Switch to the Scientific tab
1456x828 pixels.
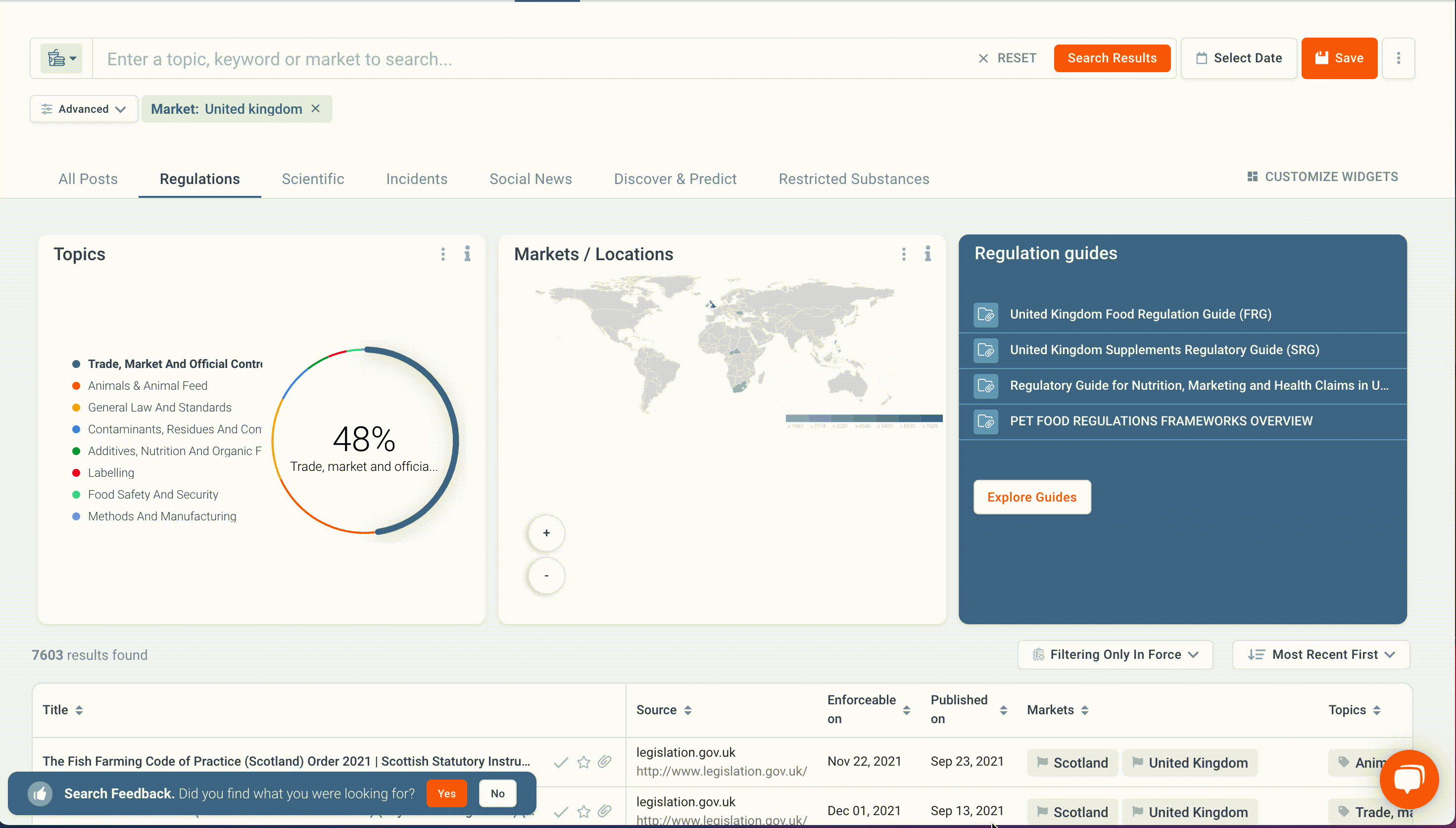coord(313,179)
